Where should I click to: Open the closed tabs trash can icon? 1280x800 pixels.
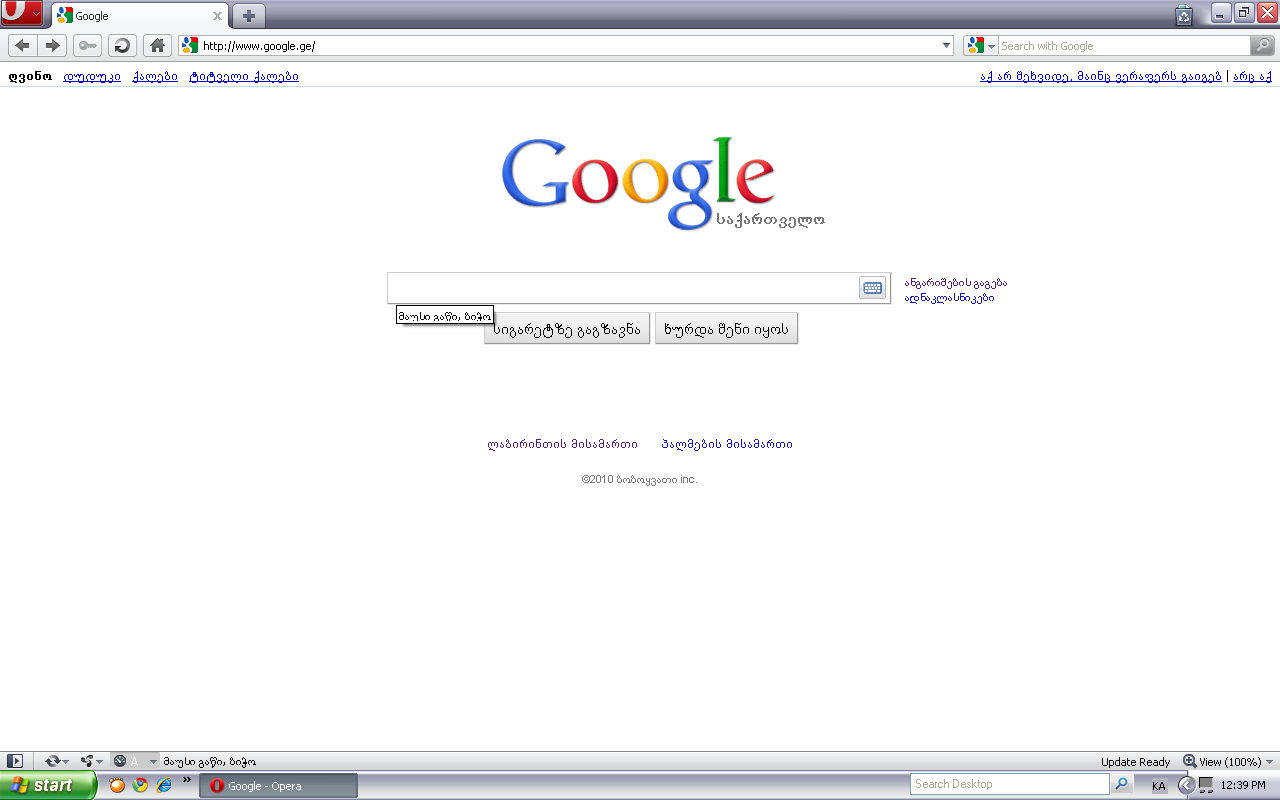pyautogui.click(x=1184, y=15)
